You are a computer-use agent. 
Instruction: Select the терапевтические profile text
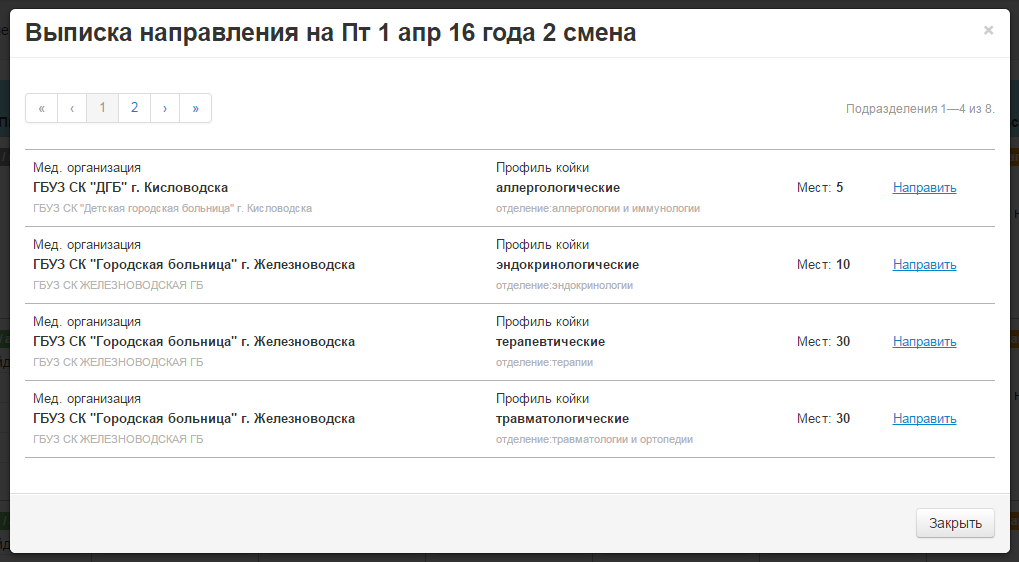pyautogui.click(x=550, y=342)
